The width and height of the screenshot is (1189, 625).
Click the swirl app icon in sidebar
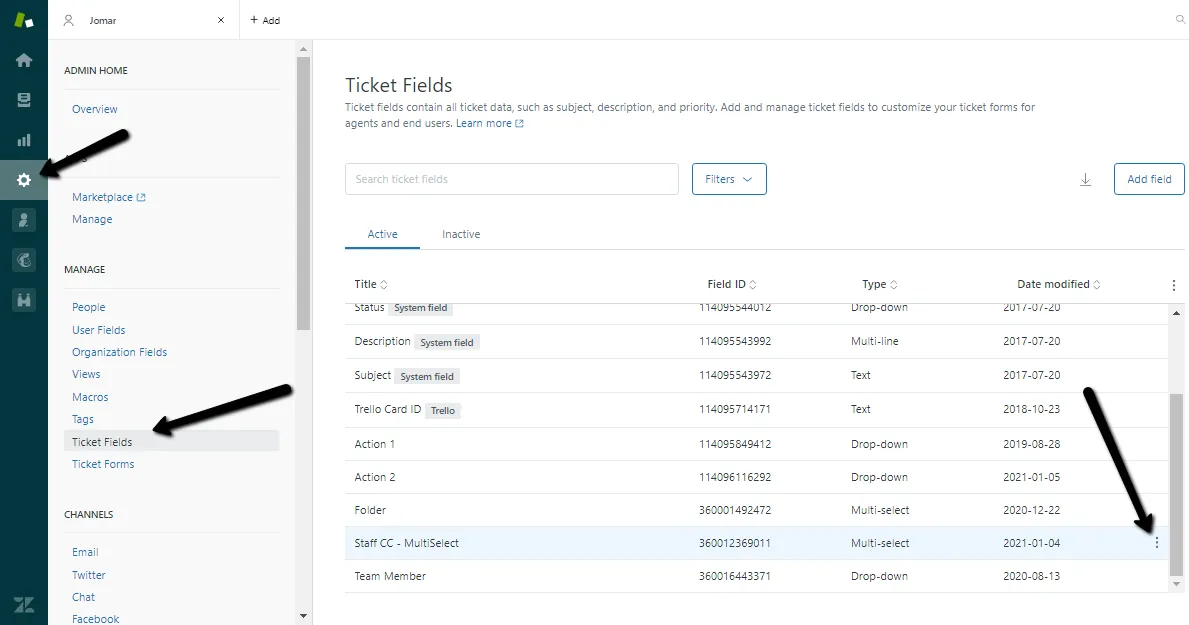(24, 260)
